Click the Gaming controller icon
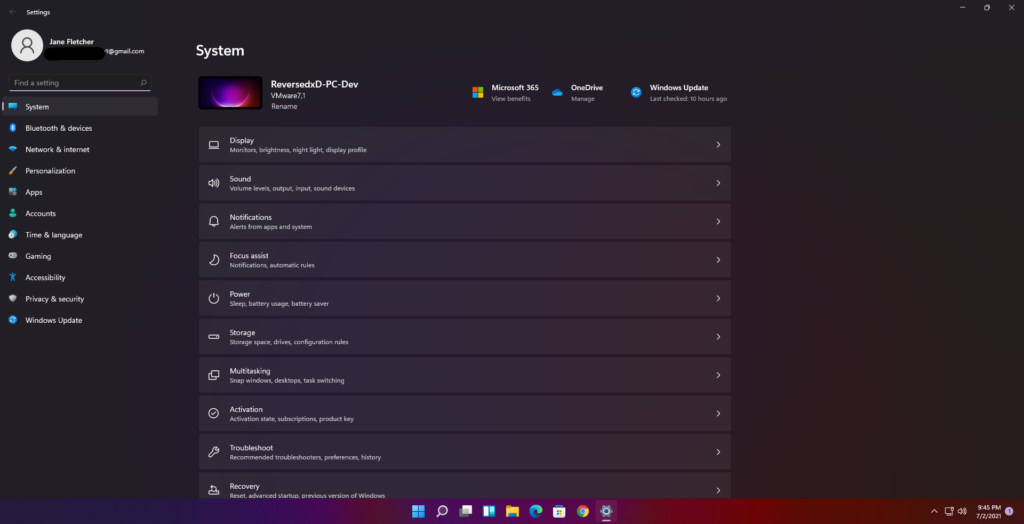This screenshot has height=524, width=1024. [x=12, y=256]
